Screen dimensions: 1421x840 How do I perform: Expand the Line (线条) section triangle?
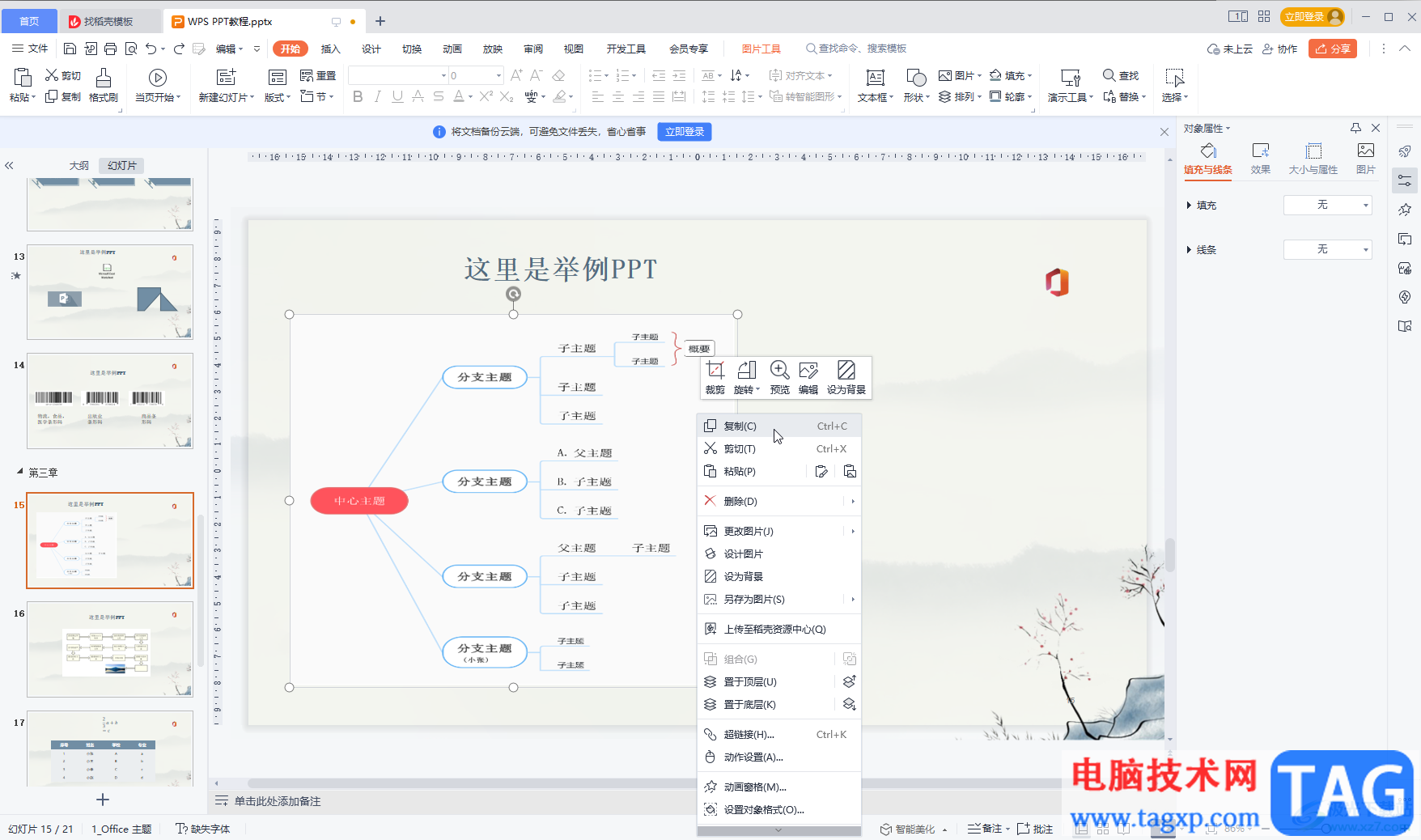point(1189,249)
